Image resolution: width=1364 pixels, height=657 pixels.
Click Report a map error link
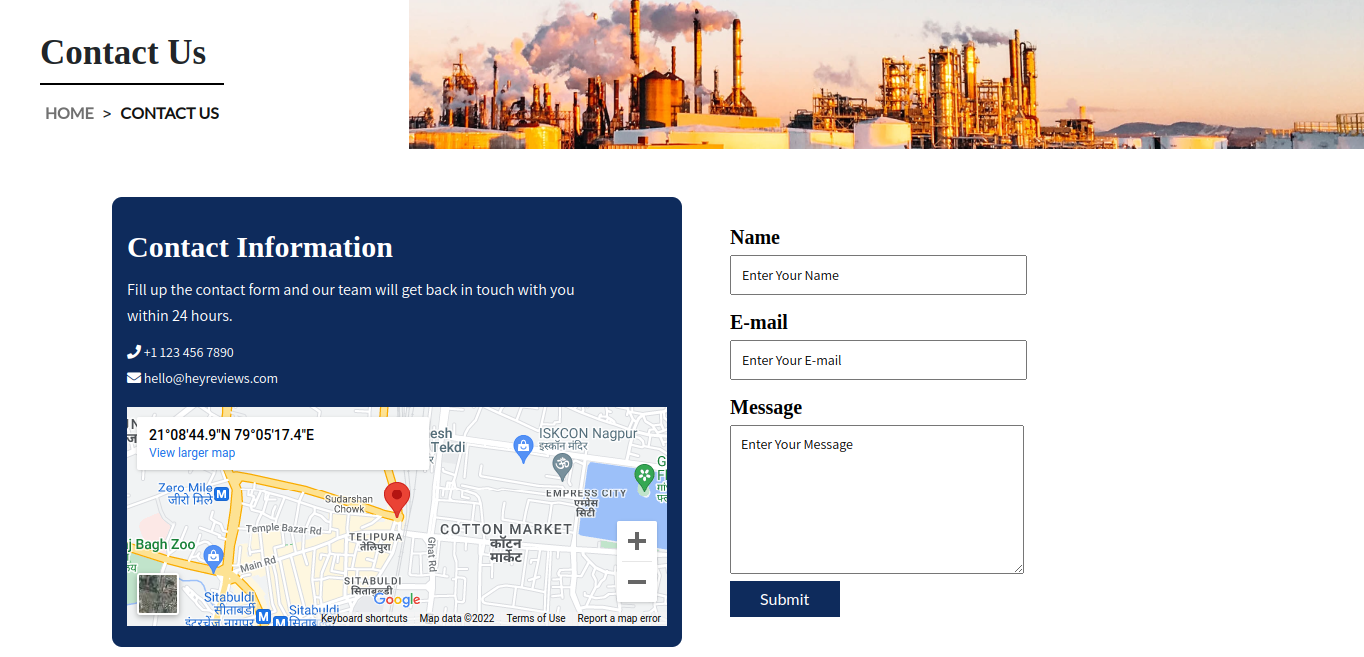coord(619,618)
